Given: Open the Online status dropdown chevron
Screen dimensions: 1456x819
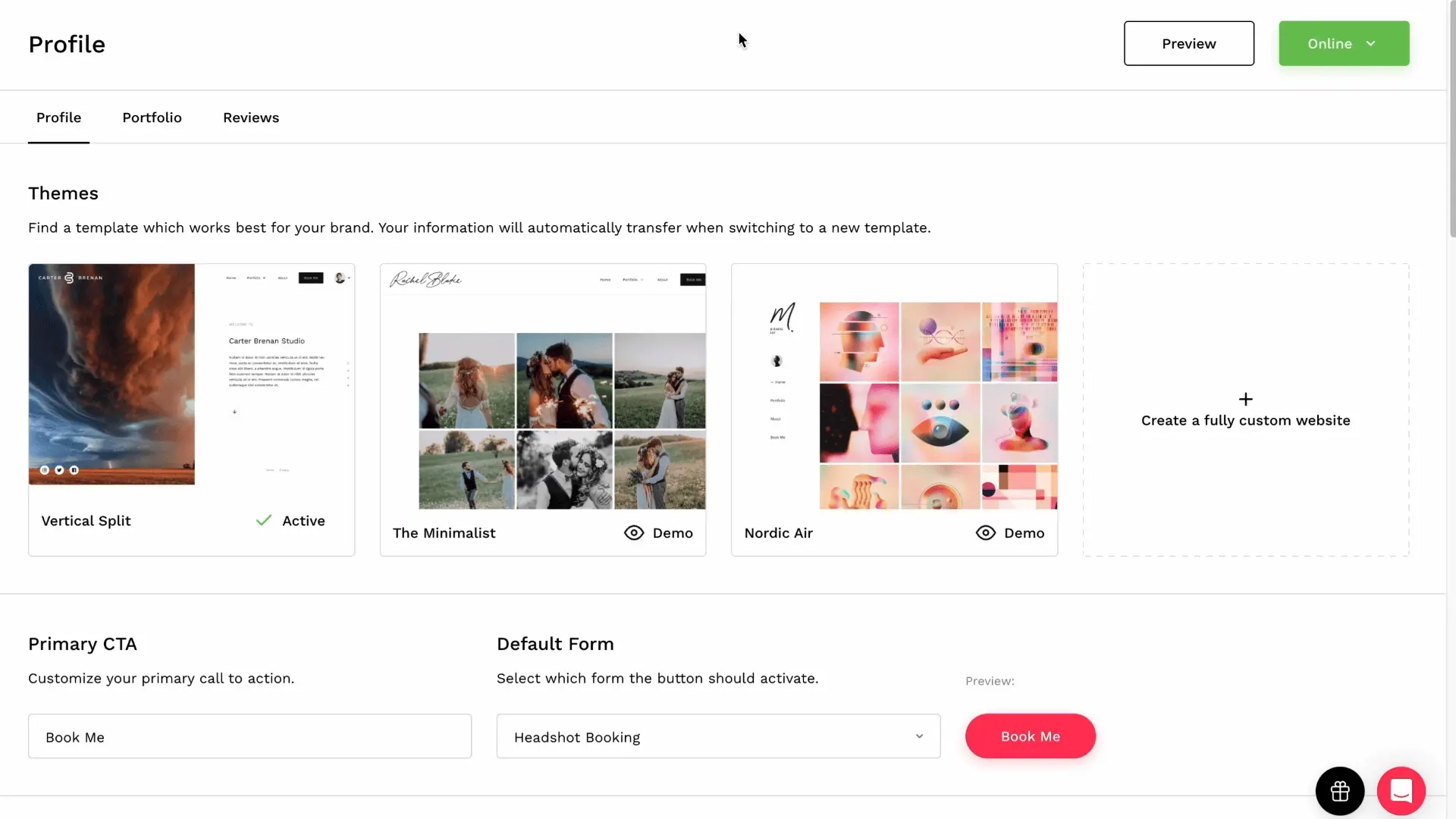Looking at the screenshot, I should tap(1372, 43).
